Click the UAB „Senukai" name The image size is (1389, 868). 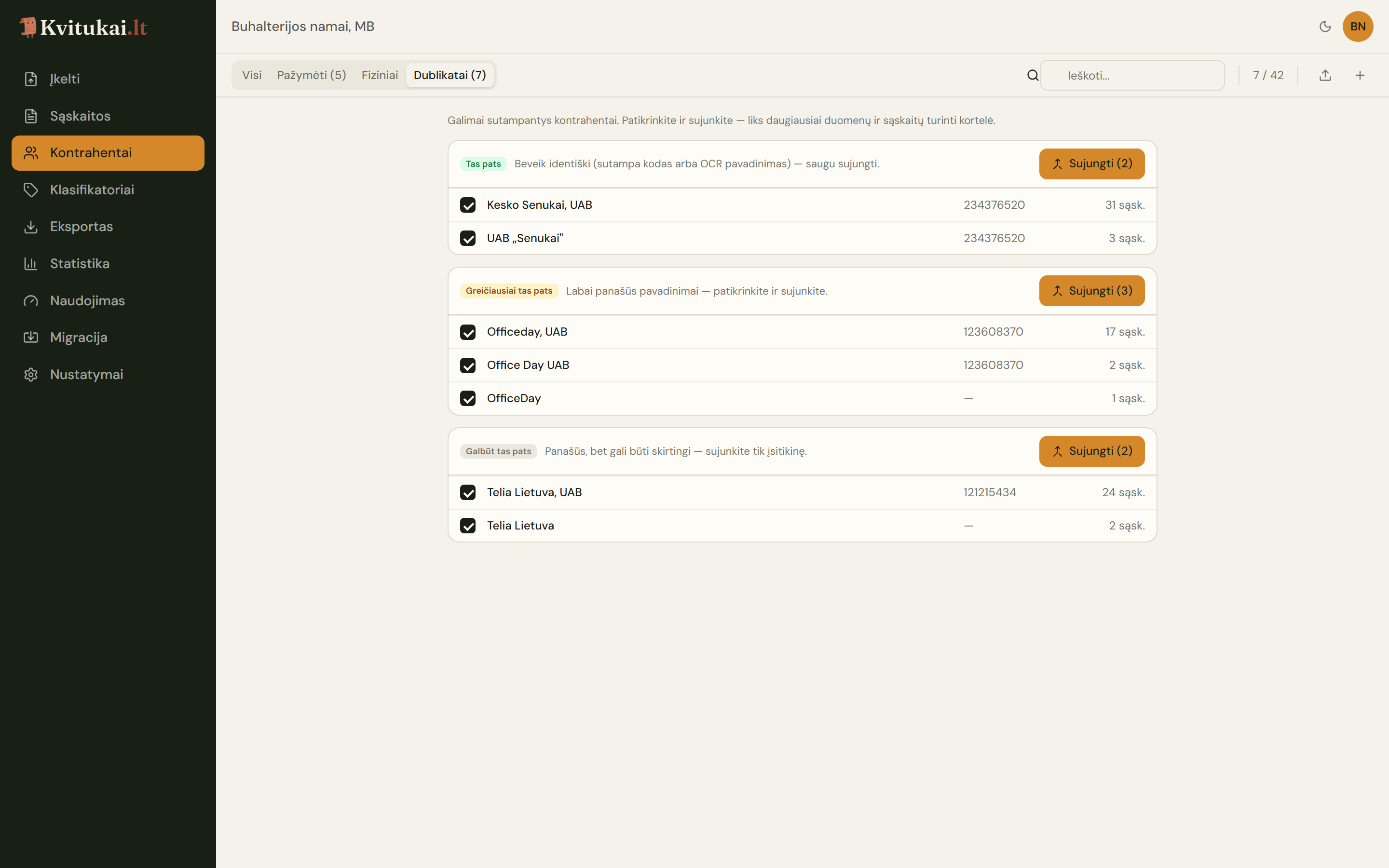point(525,238)
